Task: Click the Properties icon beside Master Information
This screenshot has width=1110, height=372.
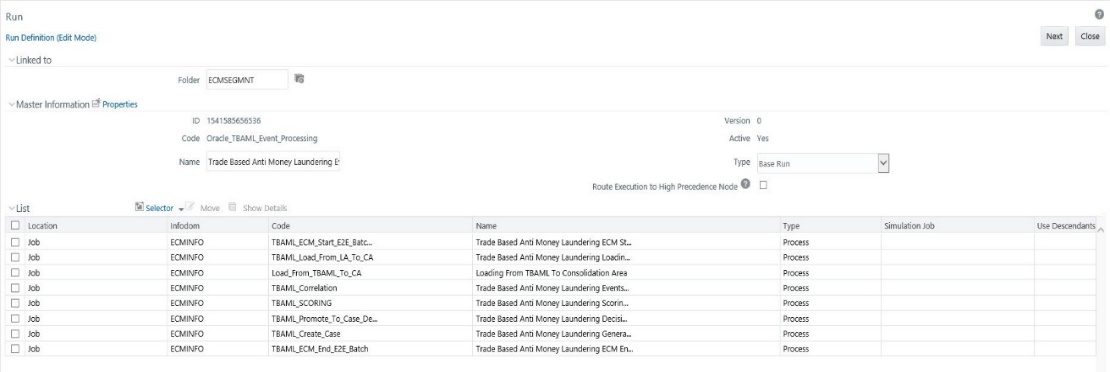Action: click(96, 104)
